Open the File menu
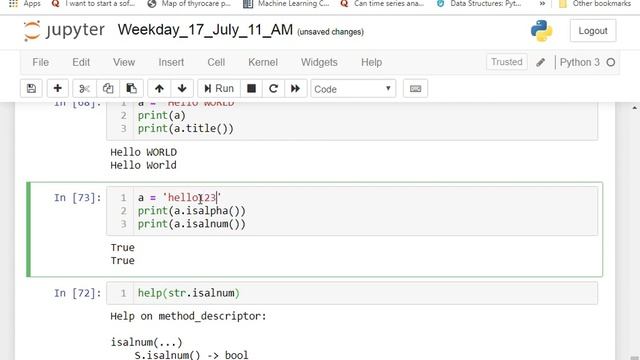The height and width of the screenshot is (360, 640). pos(40,62)
